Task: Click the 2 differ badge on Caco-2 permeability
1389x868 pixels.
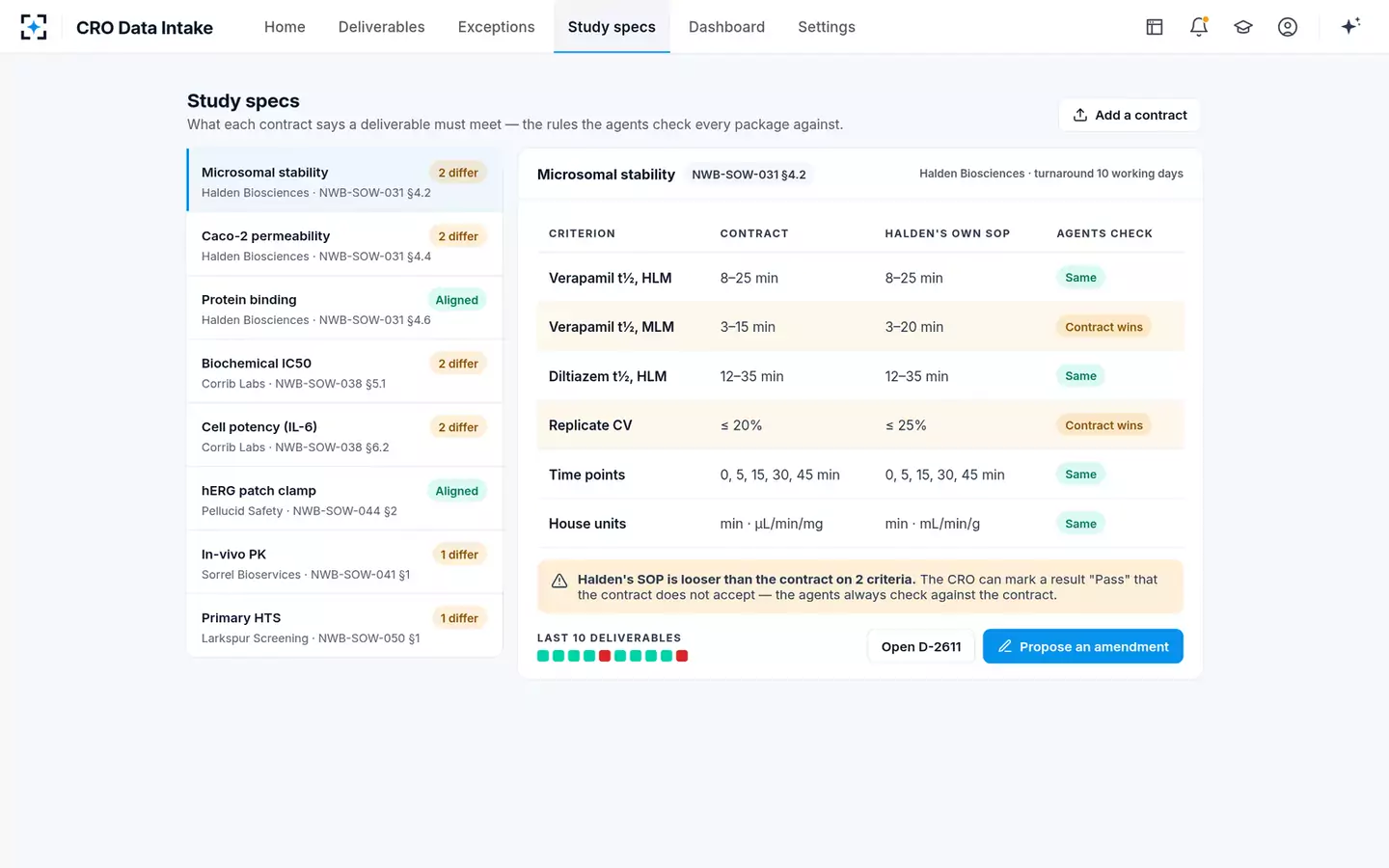Action: 458,236
